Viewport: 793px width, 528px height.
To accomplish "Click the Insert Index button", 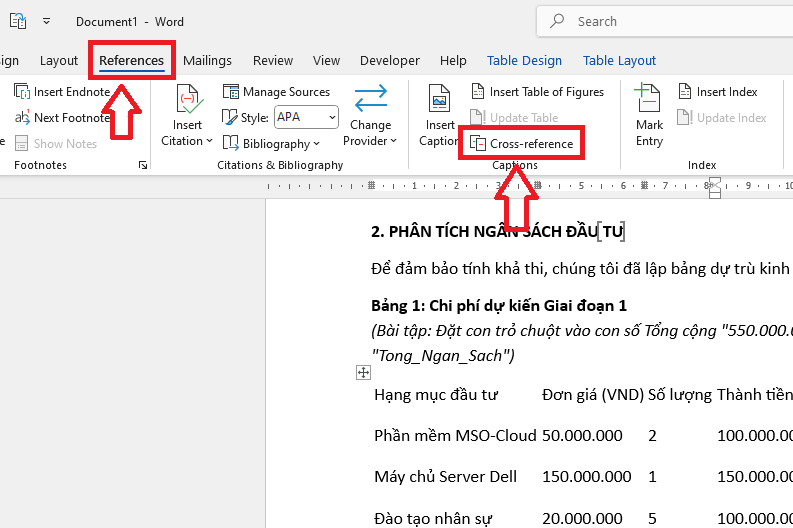I will [717, 92].
